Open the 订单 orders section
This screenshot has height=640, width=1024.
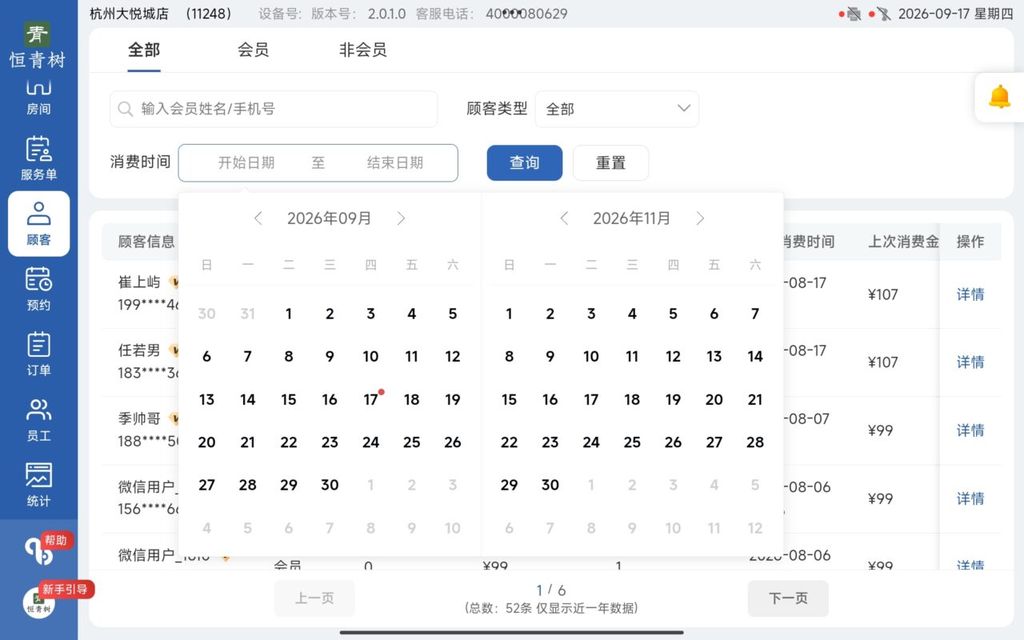click(x=39, y=354)
